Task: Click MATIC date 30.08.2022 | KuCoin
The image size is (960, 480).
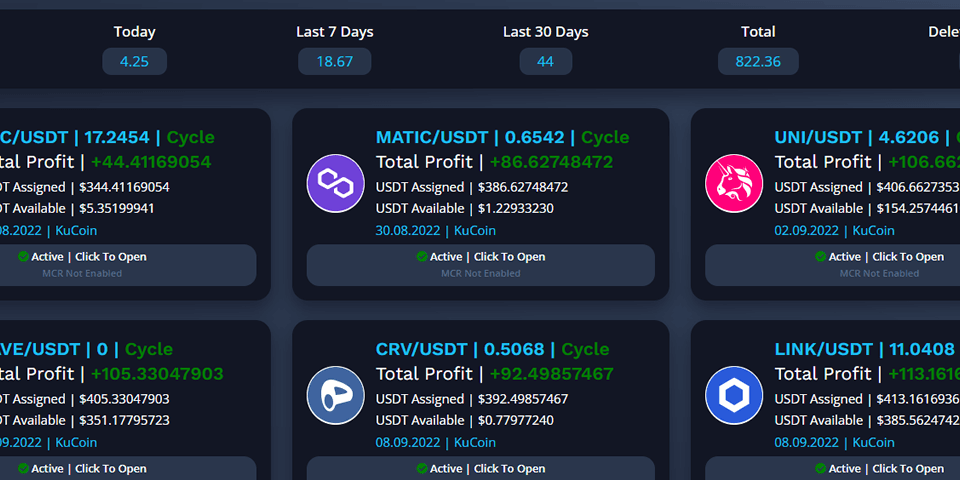Action: coord(435,231)
